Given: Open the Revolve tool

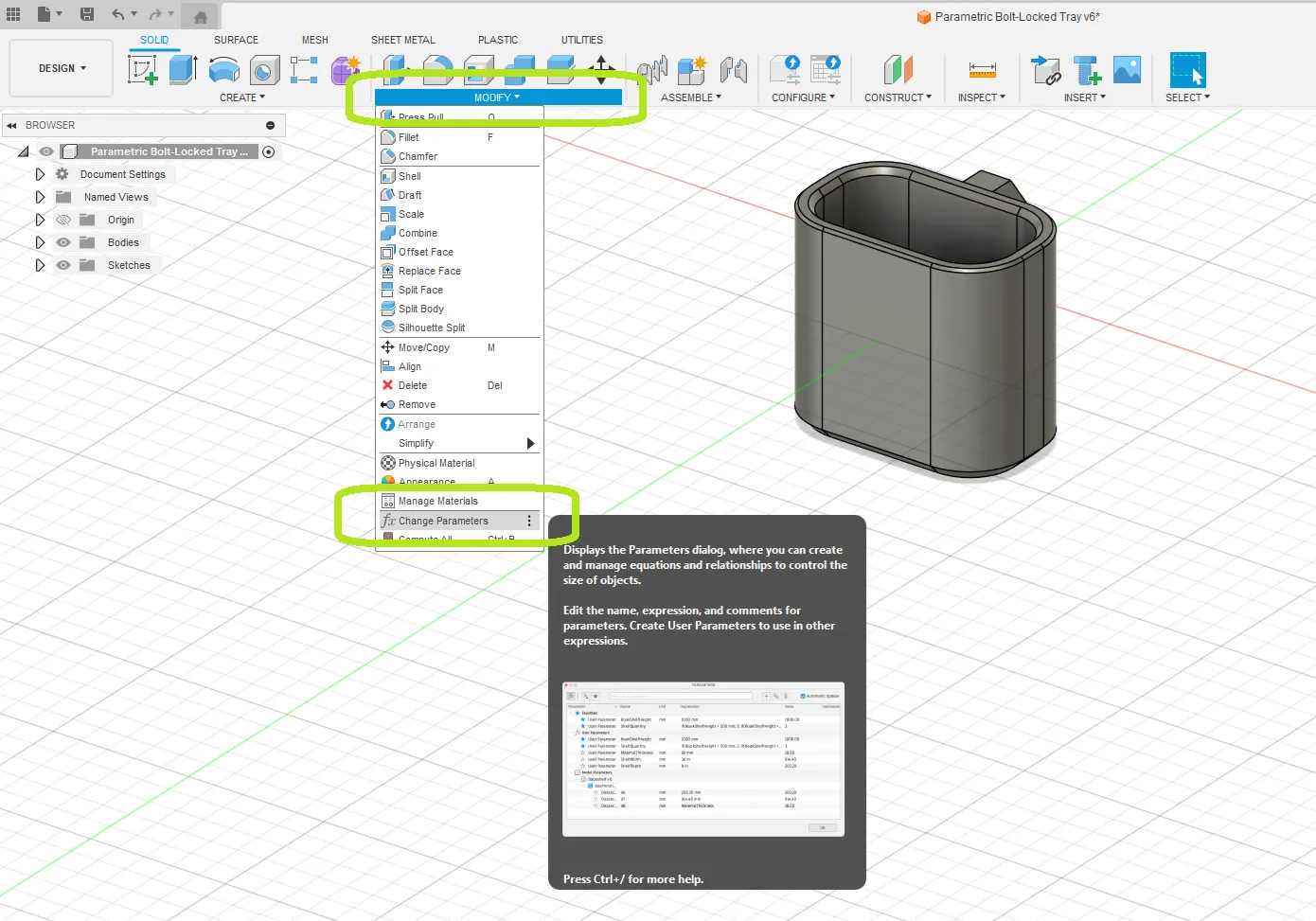Looking at the screenshot, I should click(223, 69).
